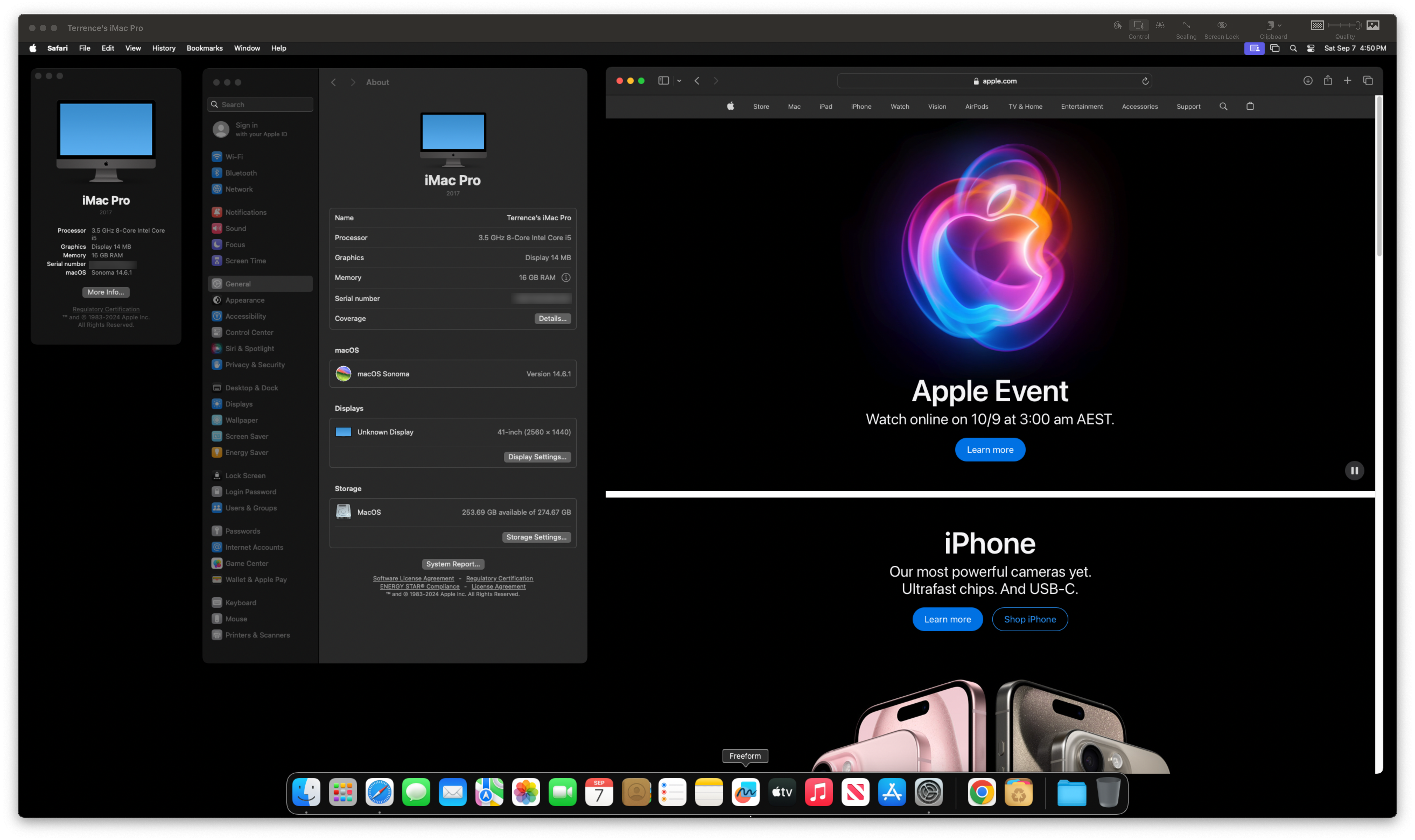Open the Apple menu
Viewport: 1415px width, 840px height.
point(33,48)
